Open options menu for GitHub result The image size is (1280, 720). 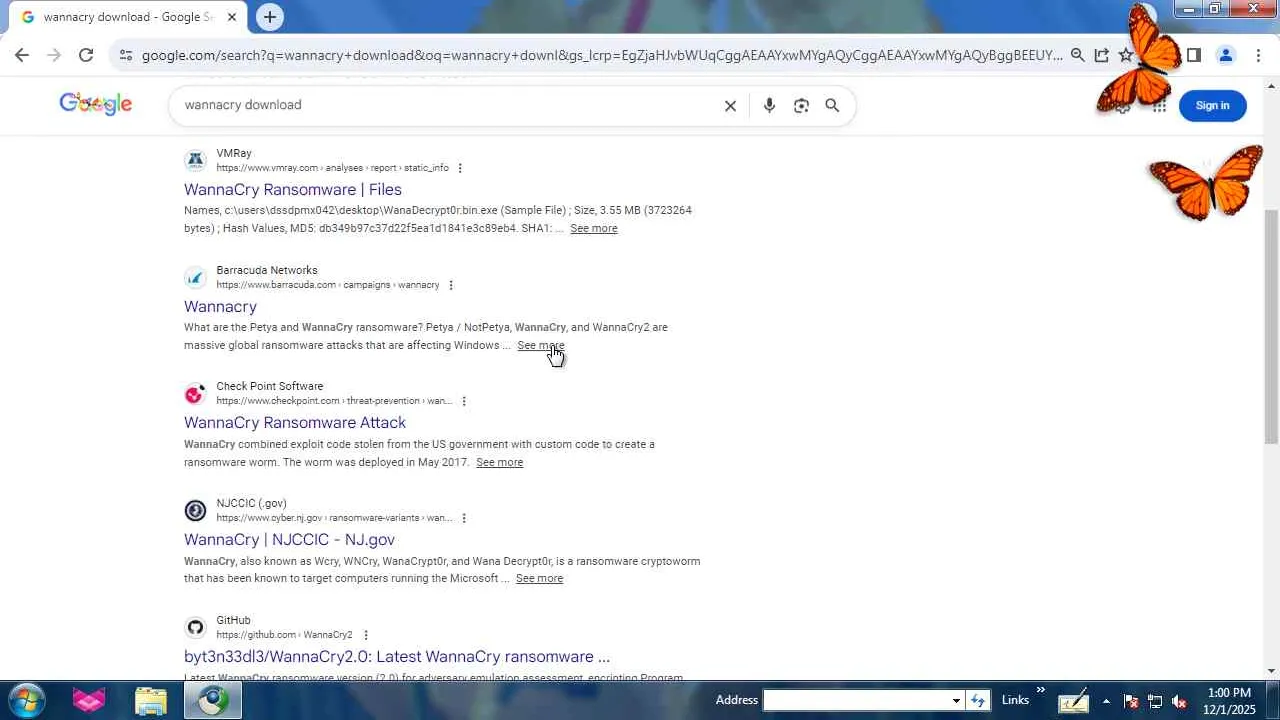(366, 635)
